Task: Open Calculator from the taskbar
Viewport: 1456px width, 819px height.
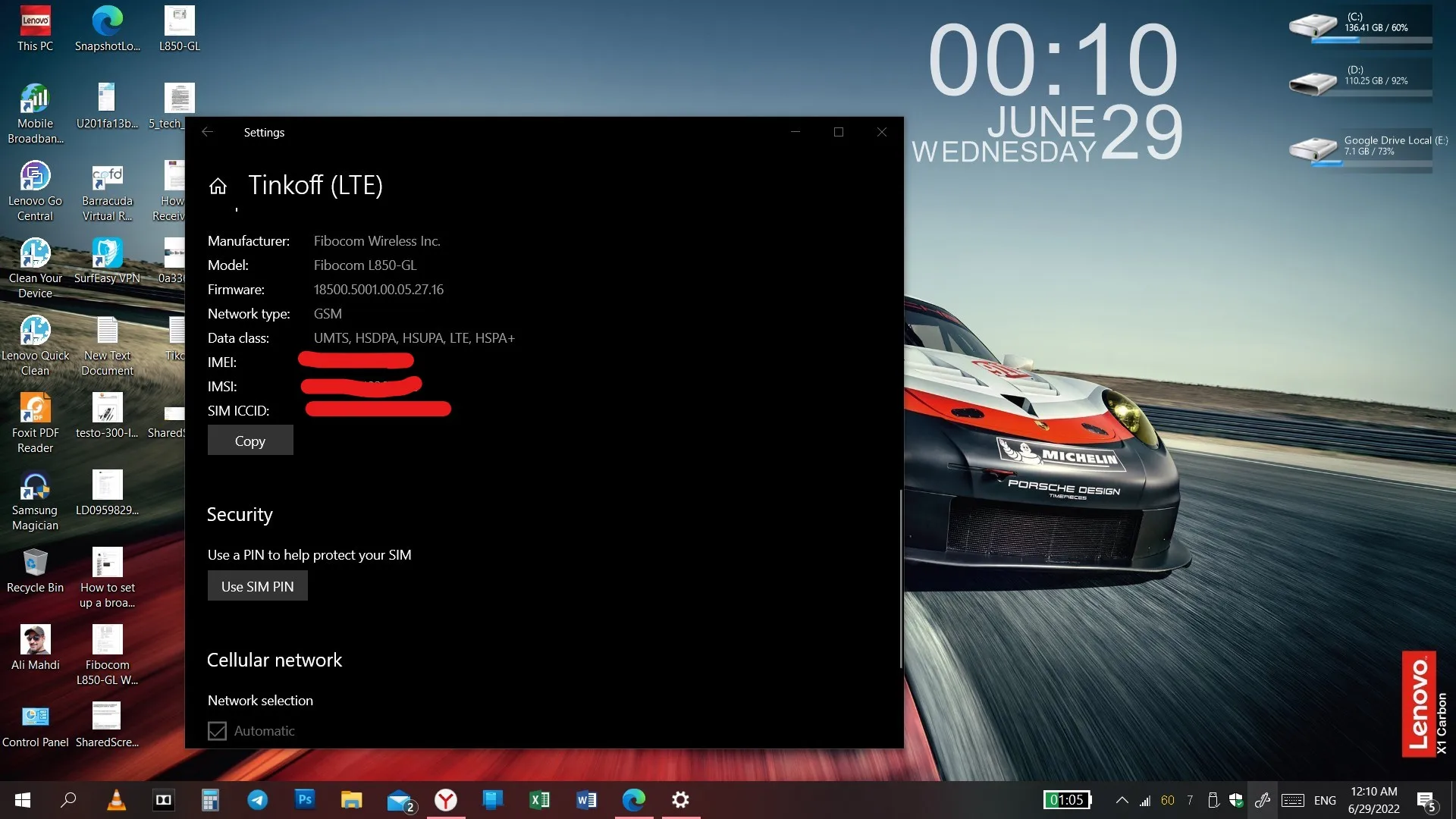Action: pyautogui.click(x=210, y=800)
